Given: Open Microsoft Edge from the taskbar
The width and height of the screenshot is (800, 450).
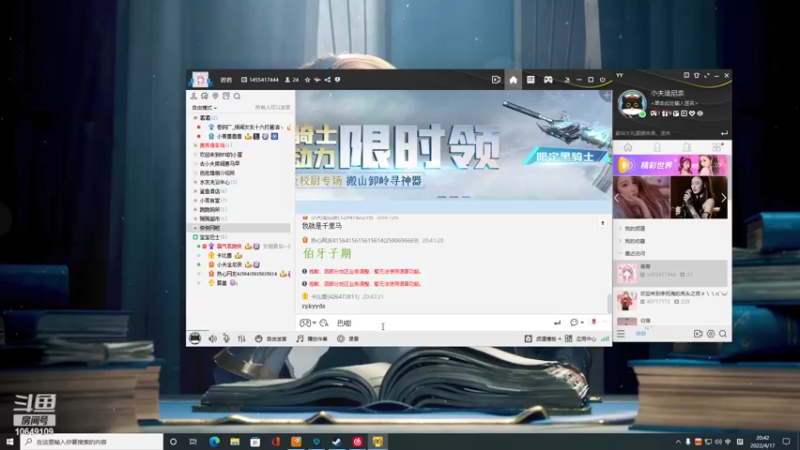Looking at the screenshot, I should point(214,442).
